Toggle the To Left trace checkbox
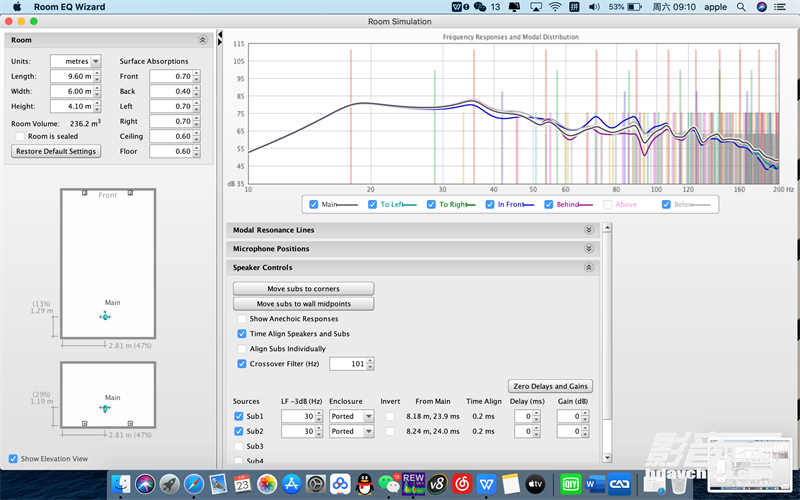Viewport: 800px width, 500px height. pos(372,204)
